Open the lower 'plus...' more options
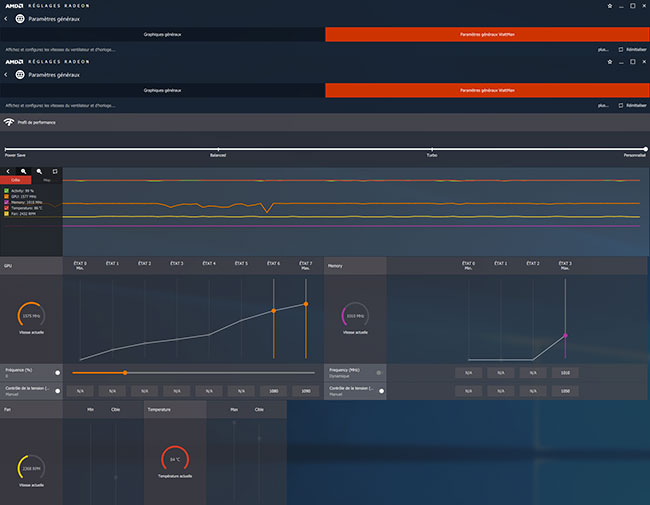 pos(602,104)
